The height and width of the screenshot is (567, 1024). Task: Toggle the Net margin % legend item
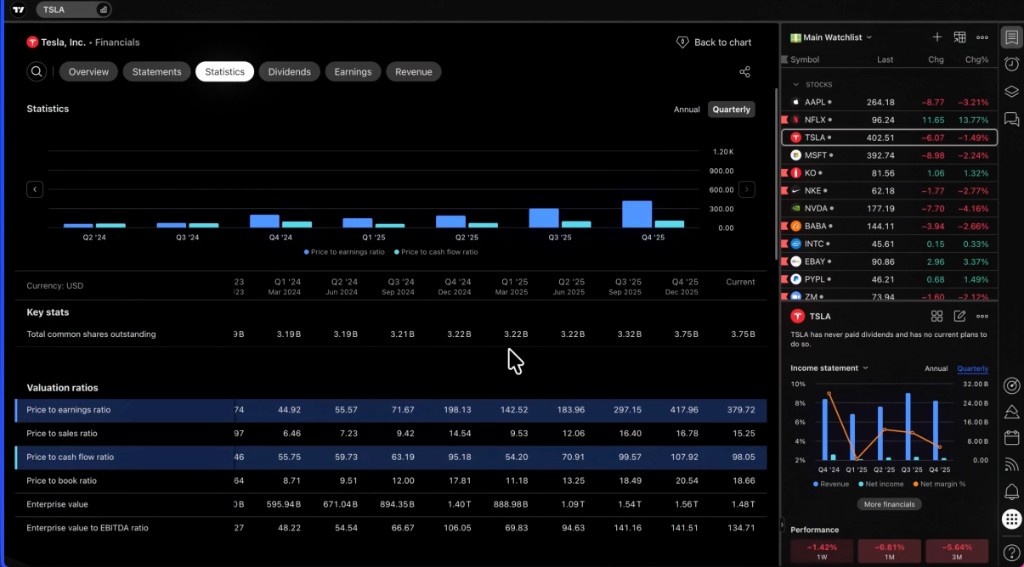pos(938,484)
